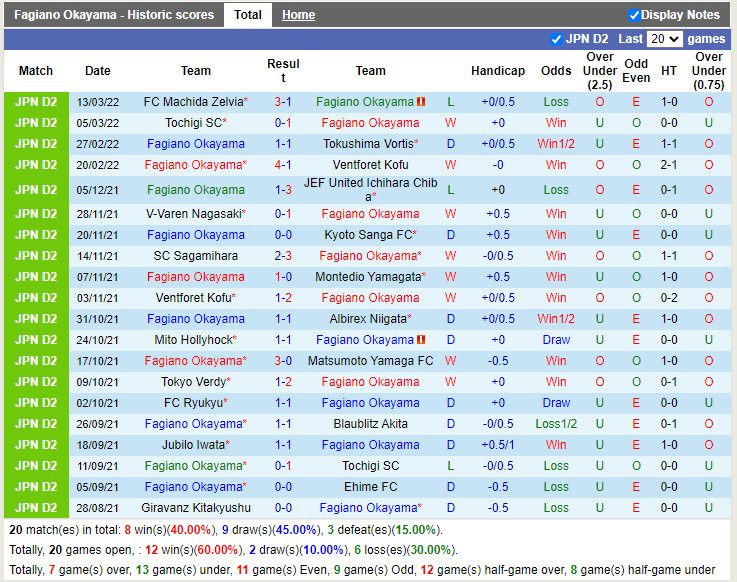Image resolution: width=737 pixels, height=582 pixels.
Task: Click the Matsumoto Yamaga FC team name
Action: (370, 361)
